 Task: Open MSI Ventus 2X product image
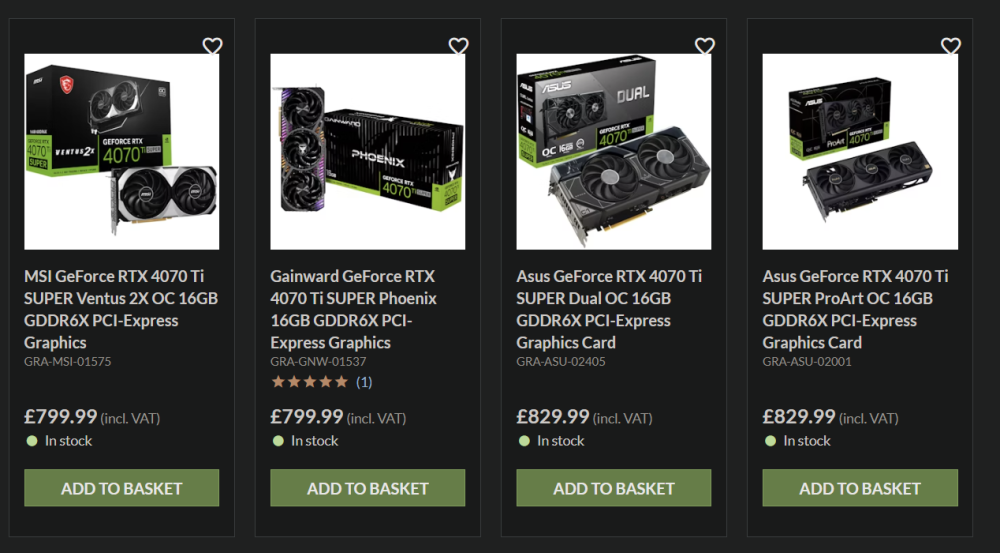122,152
